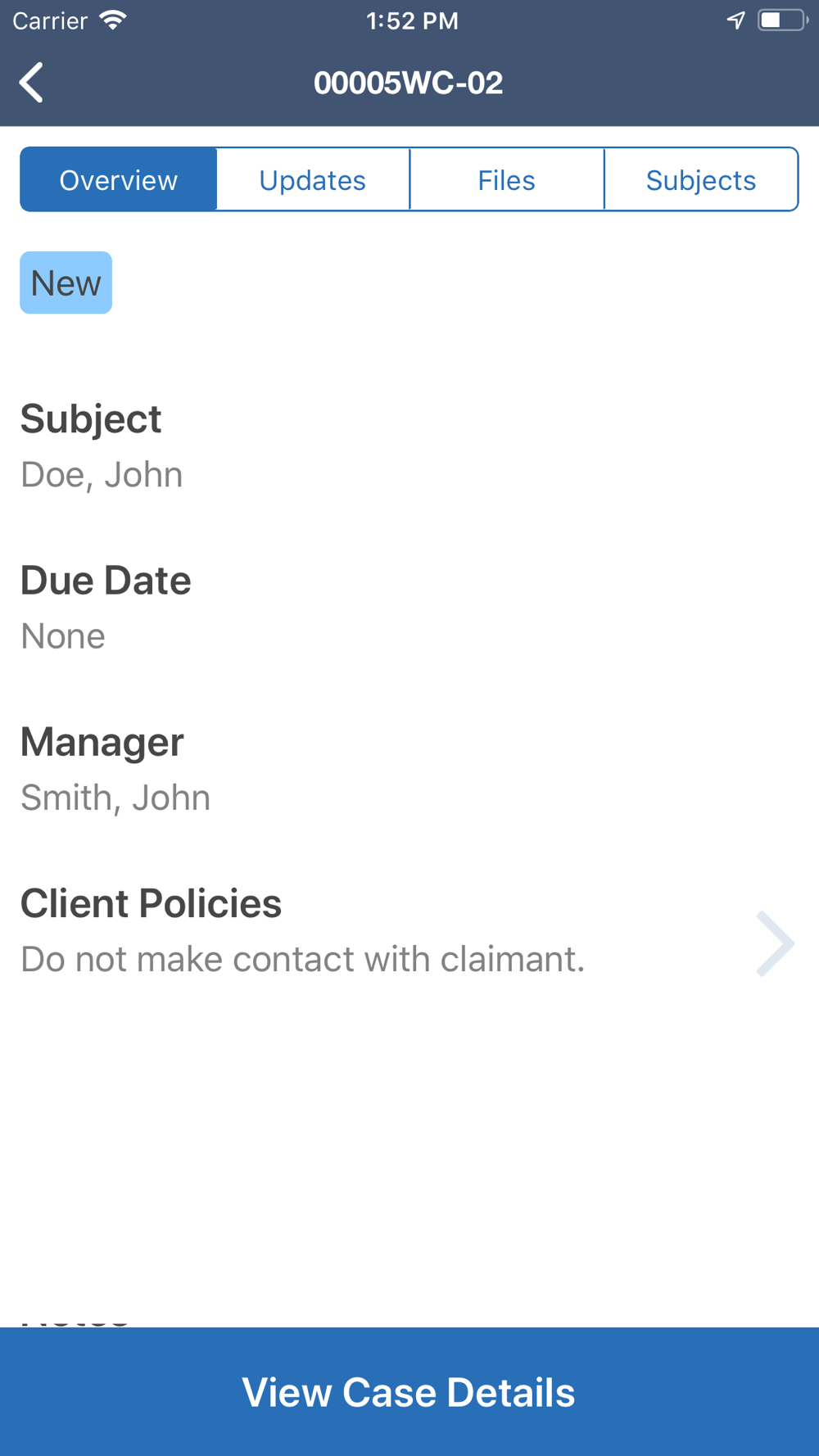
Task: Click manager name Smith, John
Action: [x=115, y=798]
